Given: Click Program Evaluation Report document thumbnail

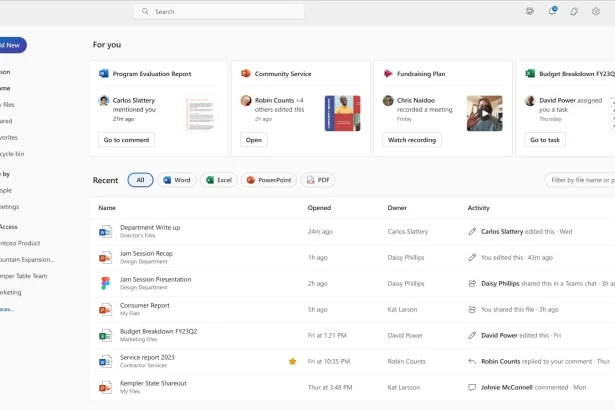Looking at the screenshot, I should (201, 114).
